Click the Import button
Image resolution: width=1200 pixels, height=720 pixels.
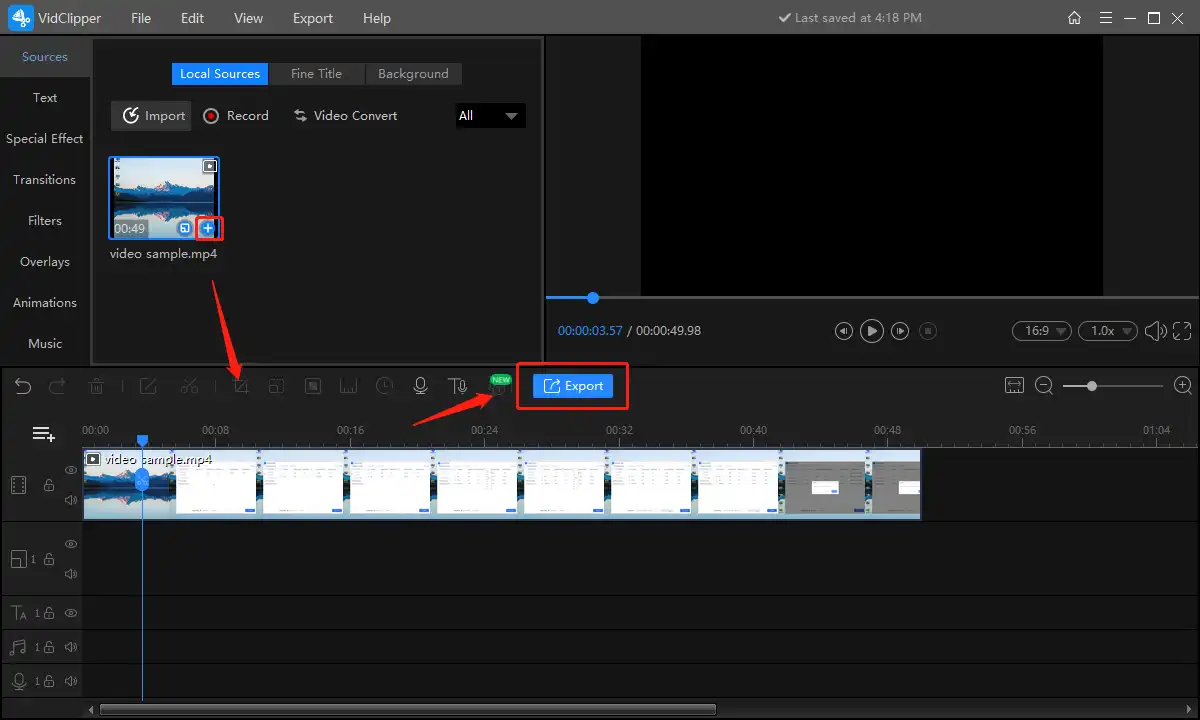pyautogui.click(x=154, y=116)
